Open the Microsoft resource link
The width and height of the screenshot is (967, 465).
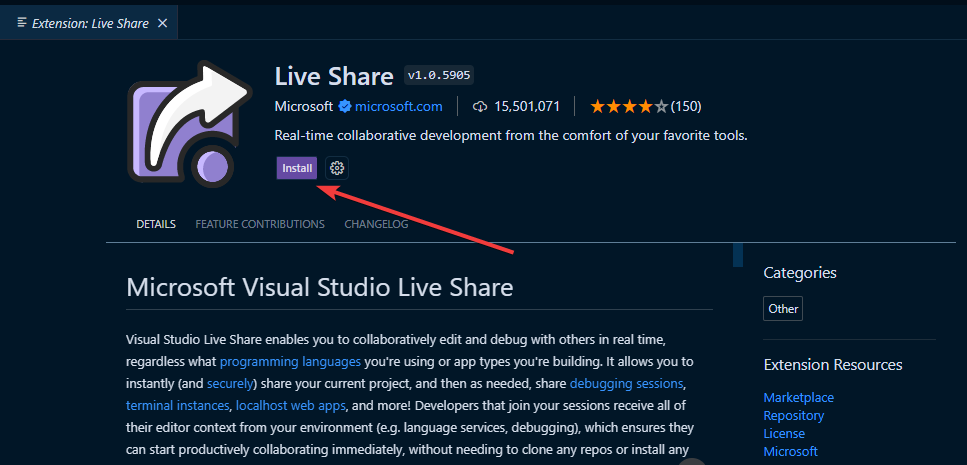791,451
